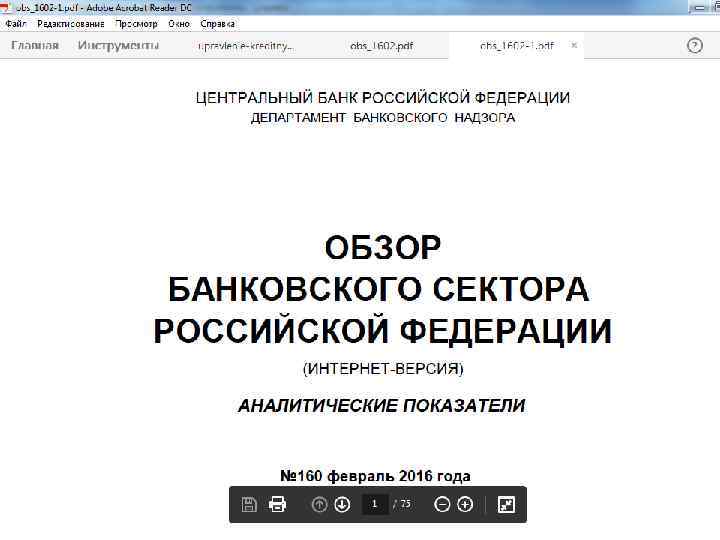Viewport: 720px width, 540px height.
Task: Click the save file floppy icon
Action: [x=249, y=505]
